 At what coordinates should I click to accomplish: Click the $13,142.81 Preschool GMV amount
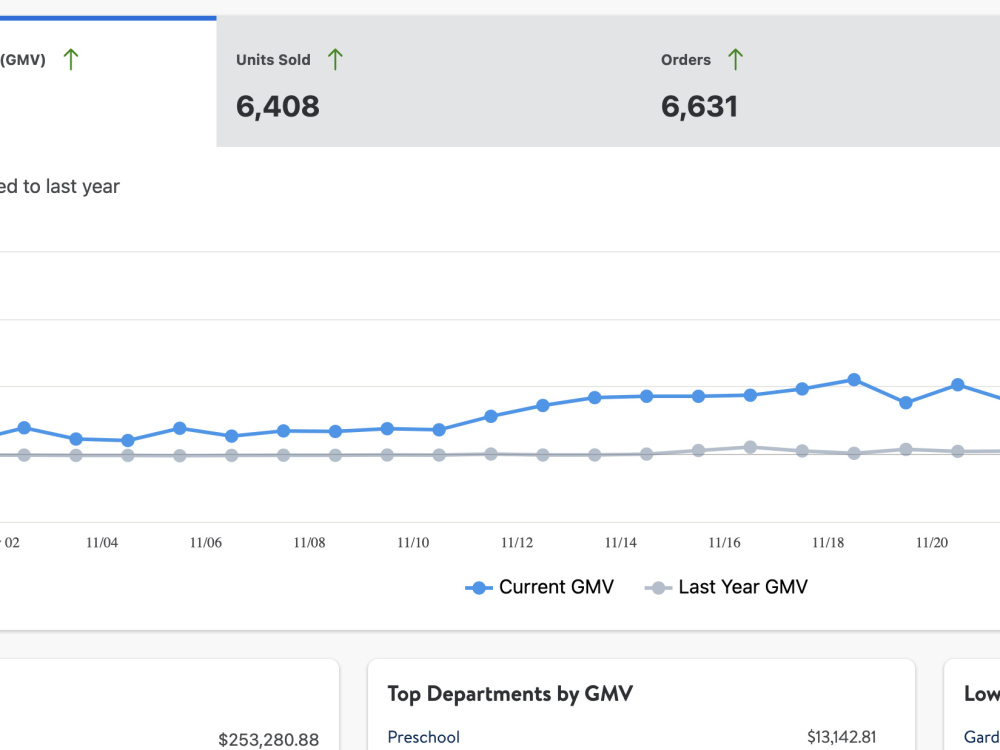click(x=841, y=737)
